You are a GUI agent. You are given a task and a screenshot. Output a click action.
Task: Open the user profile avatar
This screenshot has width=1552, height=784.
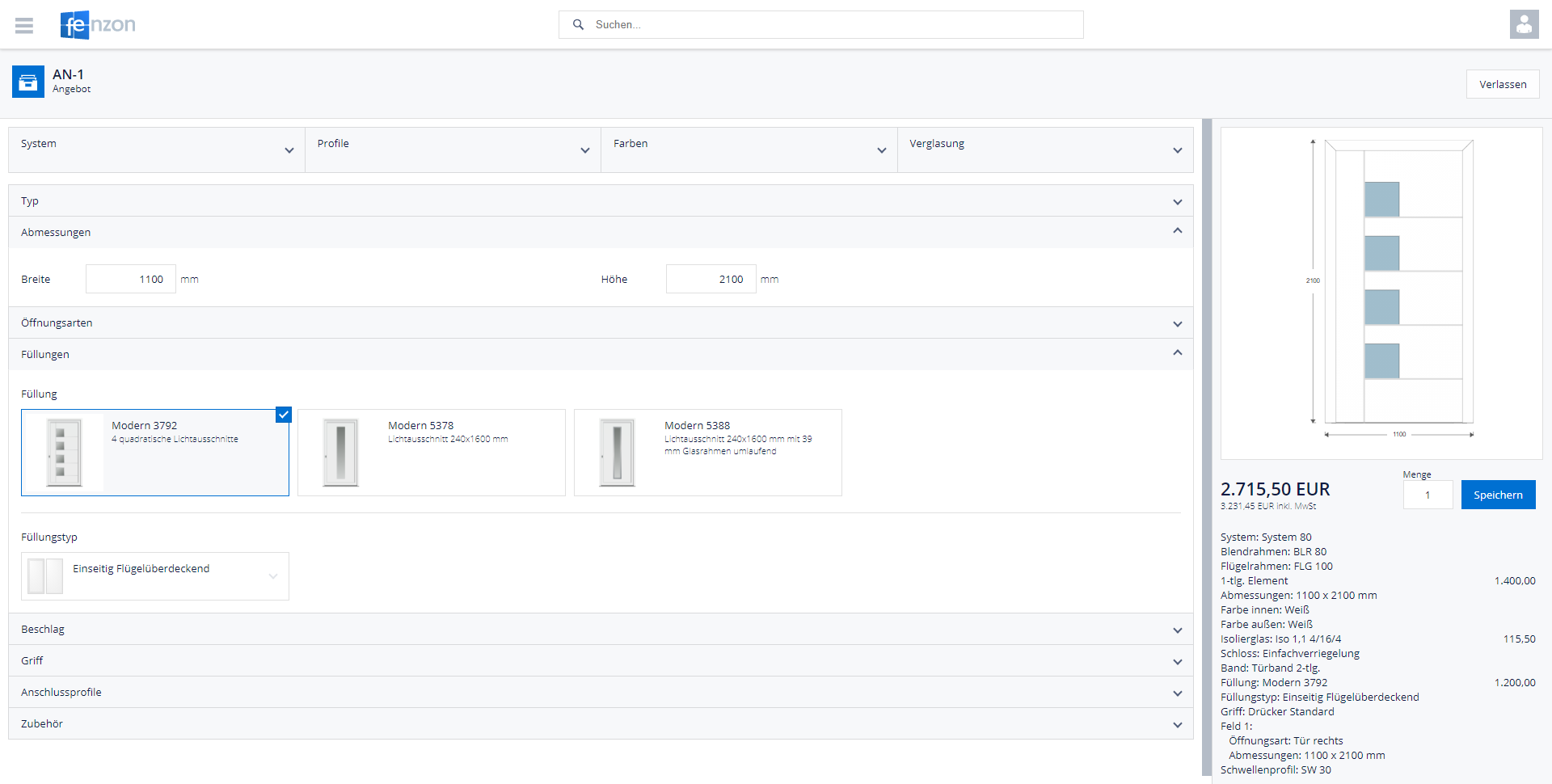click(1524, 24)
